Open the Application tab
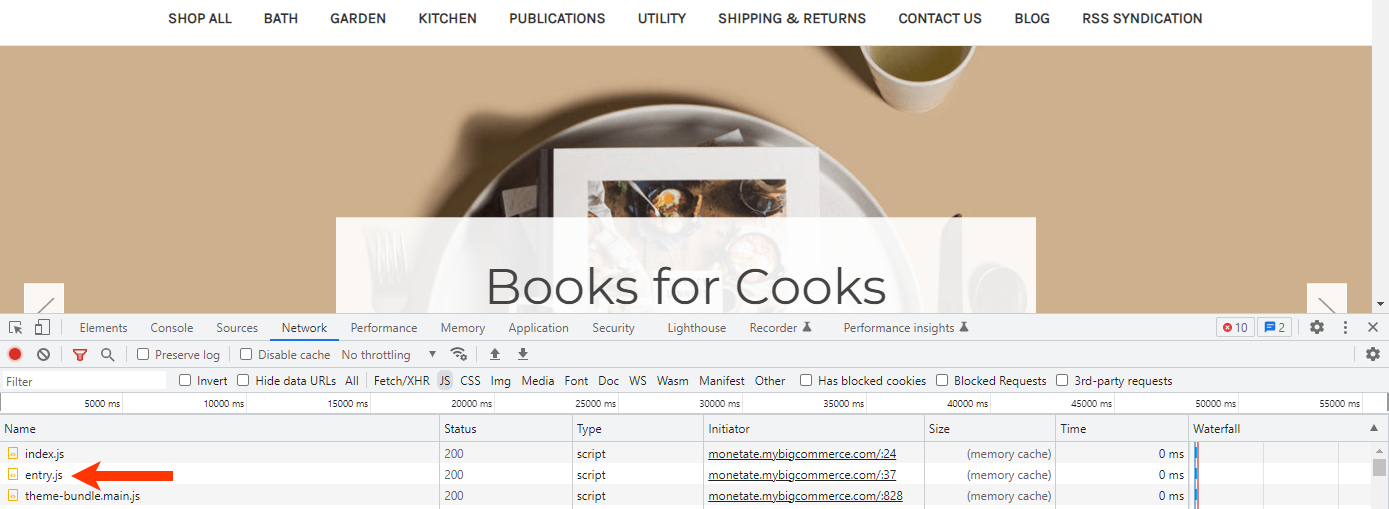This screenshot has height=509, width=1389. [538, 327]
